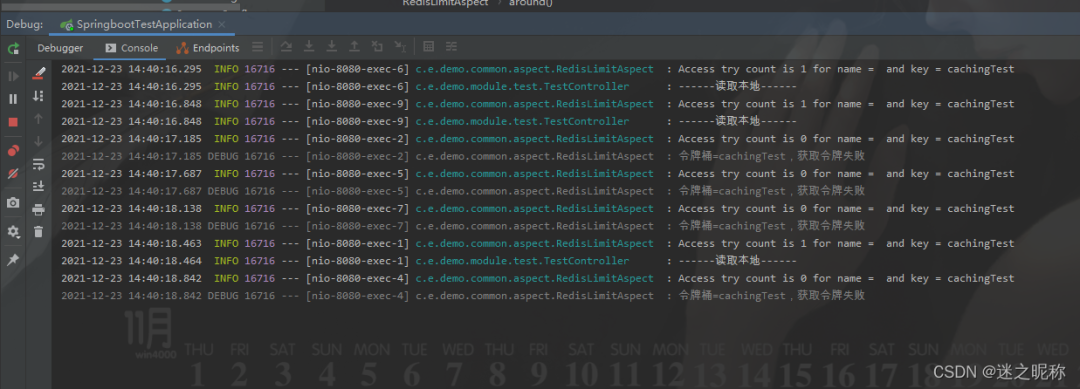Click the 'Debug:' tool window label
The image size is (1080, 389).
tap(25, 24)
